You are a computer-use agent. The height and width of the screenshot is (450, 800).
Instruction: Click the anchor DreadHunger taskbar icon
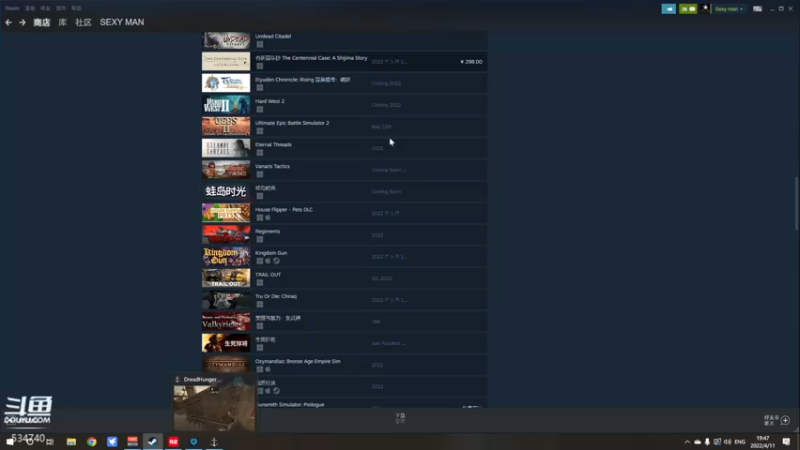point(214,442)
